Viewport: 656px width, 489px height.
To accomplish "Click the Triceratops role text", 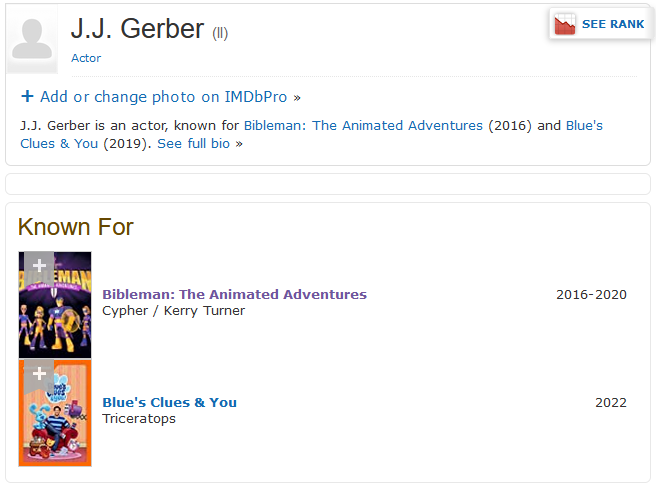I will coord(138,418).
